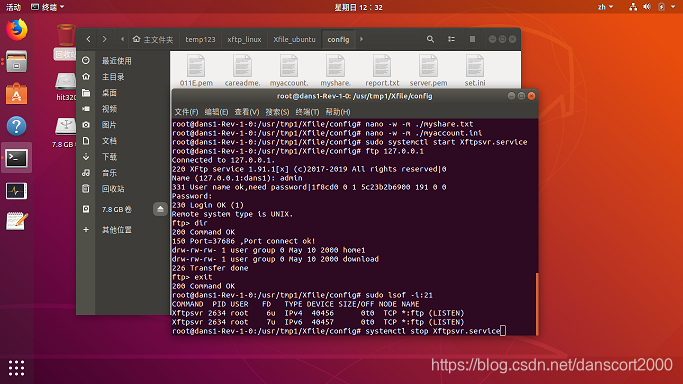Open terminal 帮助(H) menu
The height and width of the screenshot is (384, 683).
click(338, 112)
